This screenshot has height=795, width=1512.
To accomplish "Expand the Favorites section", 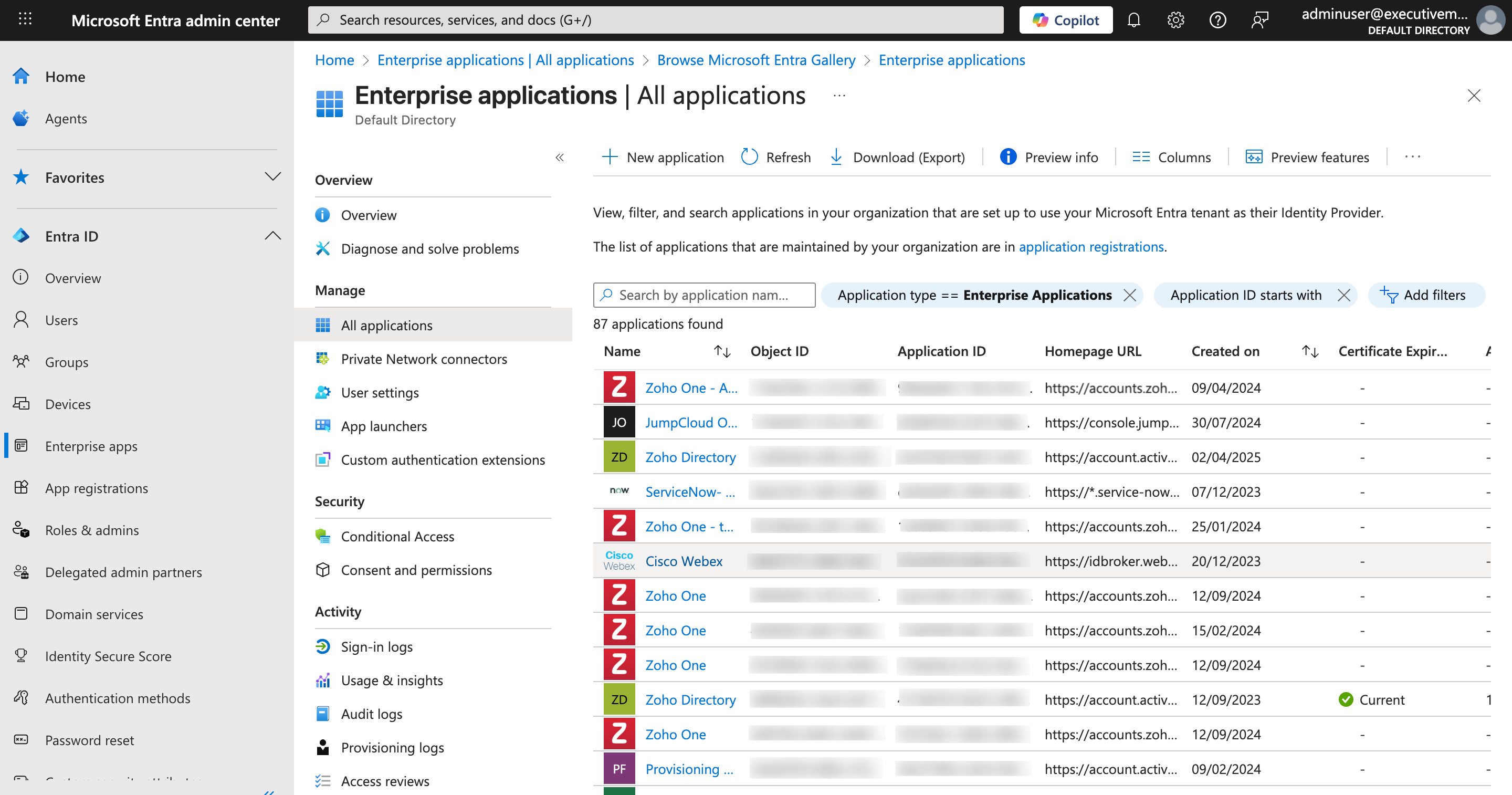I will point(272,177).
